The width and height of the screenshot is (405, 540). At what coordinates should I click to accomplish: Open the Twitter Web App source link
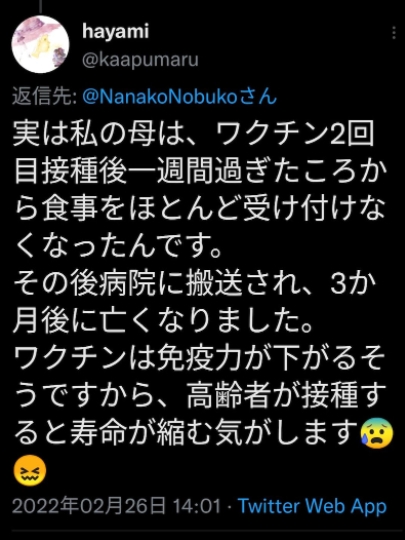click(x=312, y=506)
